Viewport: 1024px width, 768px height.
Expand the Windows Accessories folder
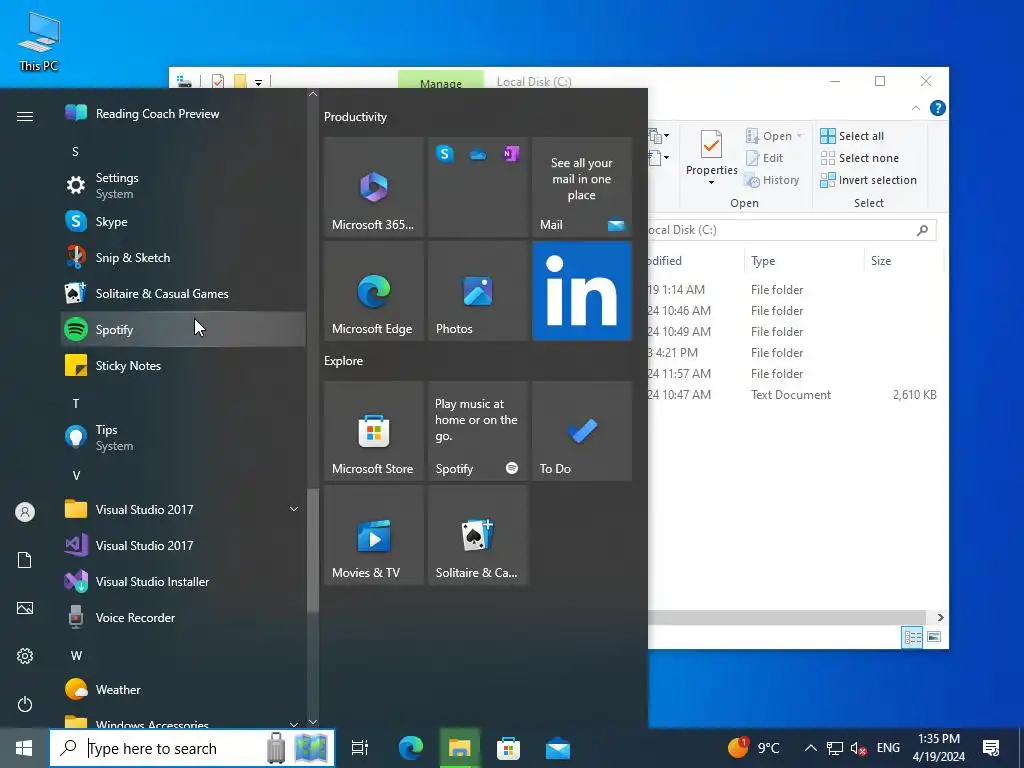[294, 724]
